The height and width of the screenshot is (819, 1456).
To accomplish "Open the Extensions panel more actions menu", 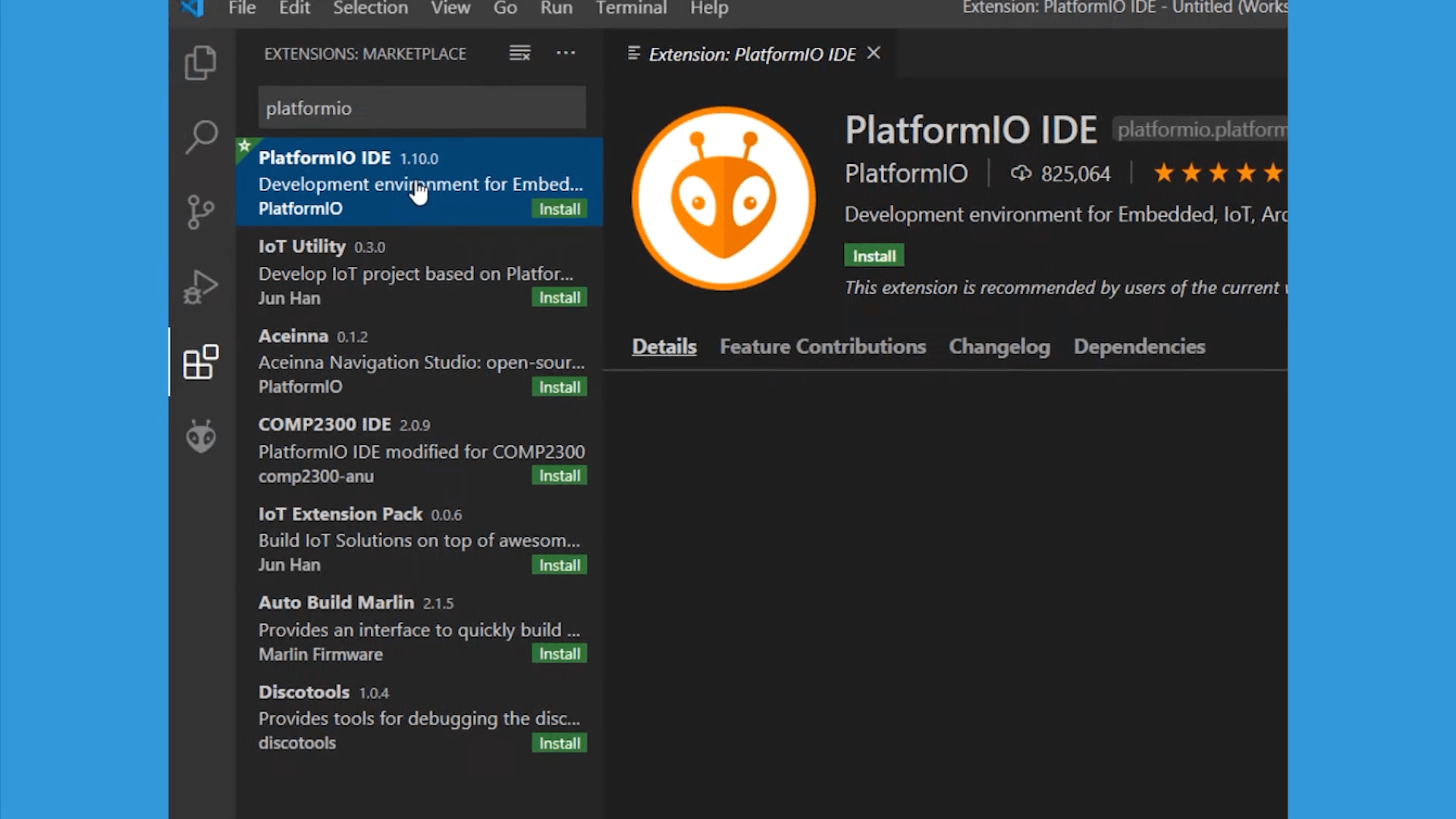I will (566, 53).
